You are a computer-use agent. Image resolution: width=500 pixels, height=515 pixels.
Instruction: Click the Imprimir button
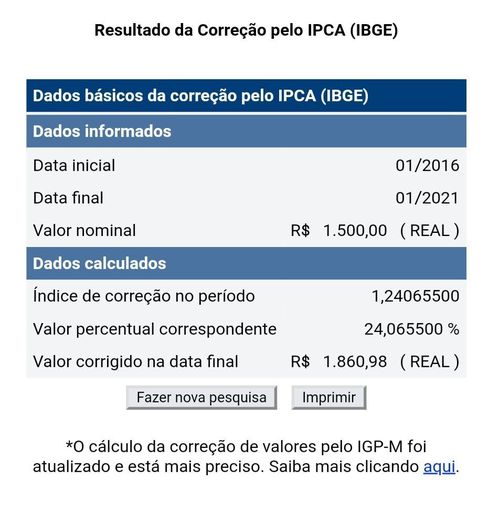pyautogui.click(x=329, y=398)
